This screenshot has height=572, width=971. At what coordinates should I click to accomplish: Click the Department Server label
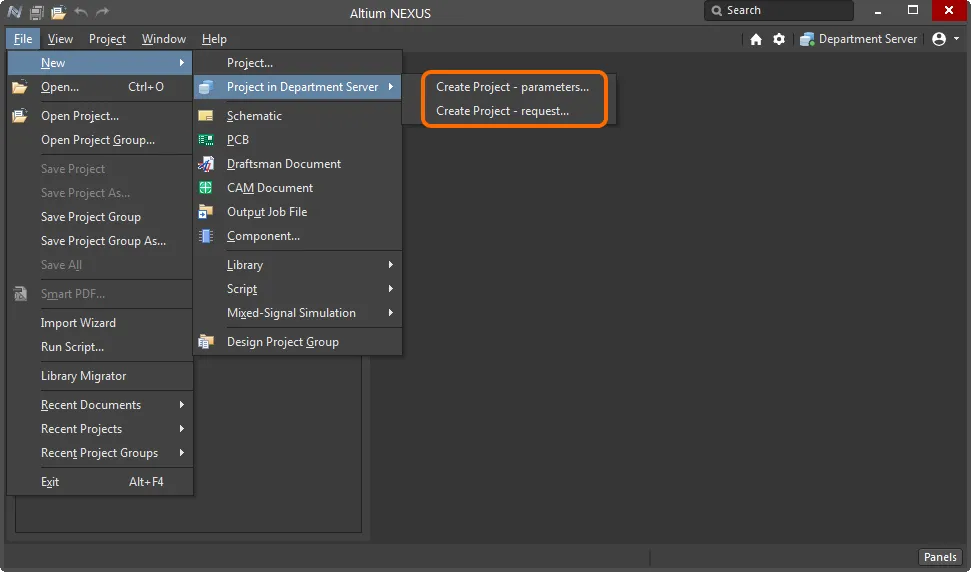868,39
